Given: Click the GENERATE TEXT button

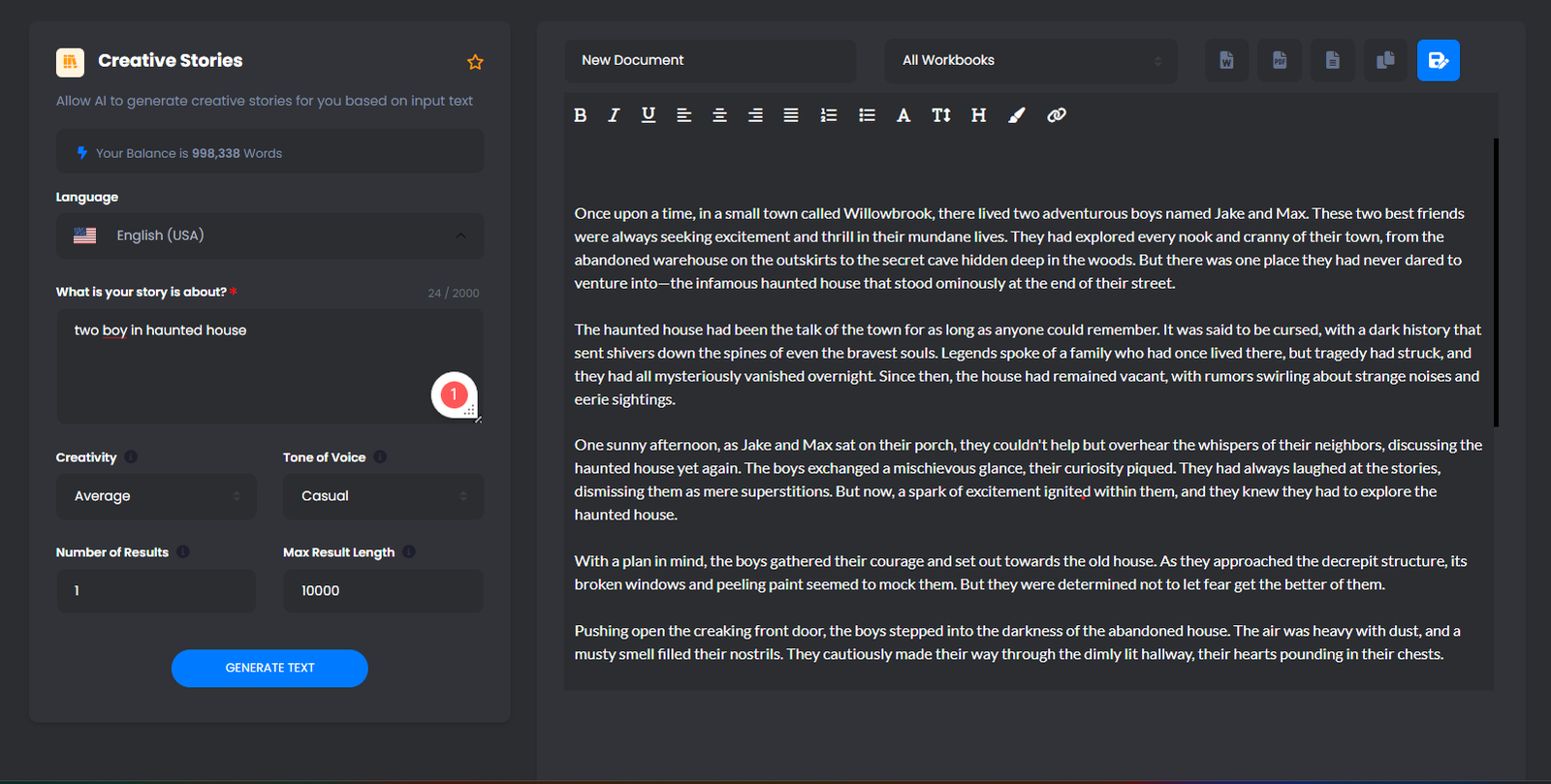Looking at the screenshot, I should coord(269,669).
